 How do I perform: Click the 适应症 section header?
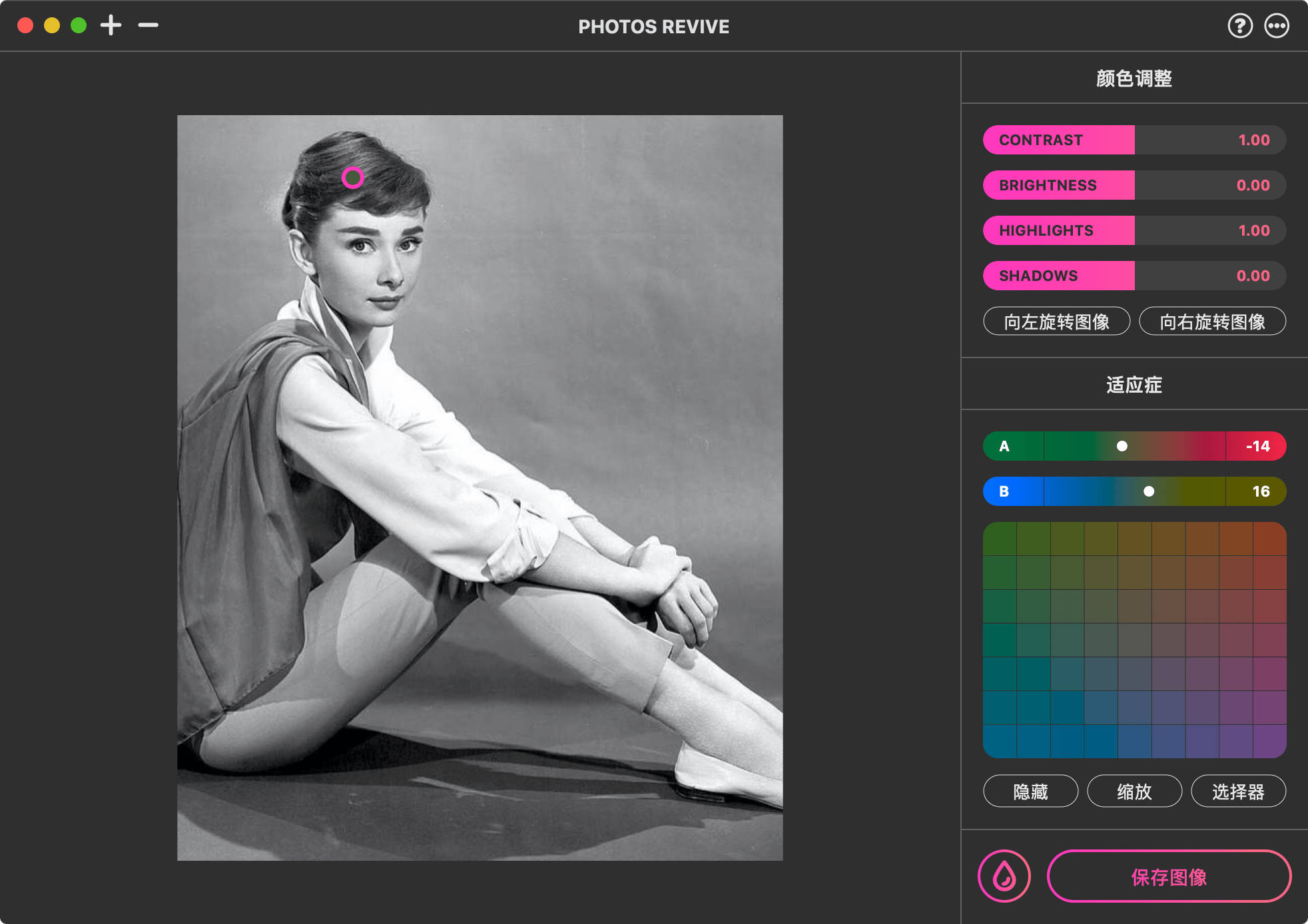point(1134,385)
